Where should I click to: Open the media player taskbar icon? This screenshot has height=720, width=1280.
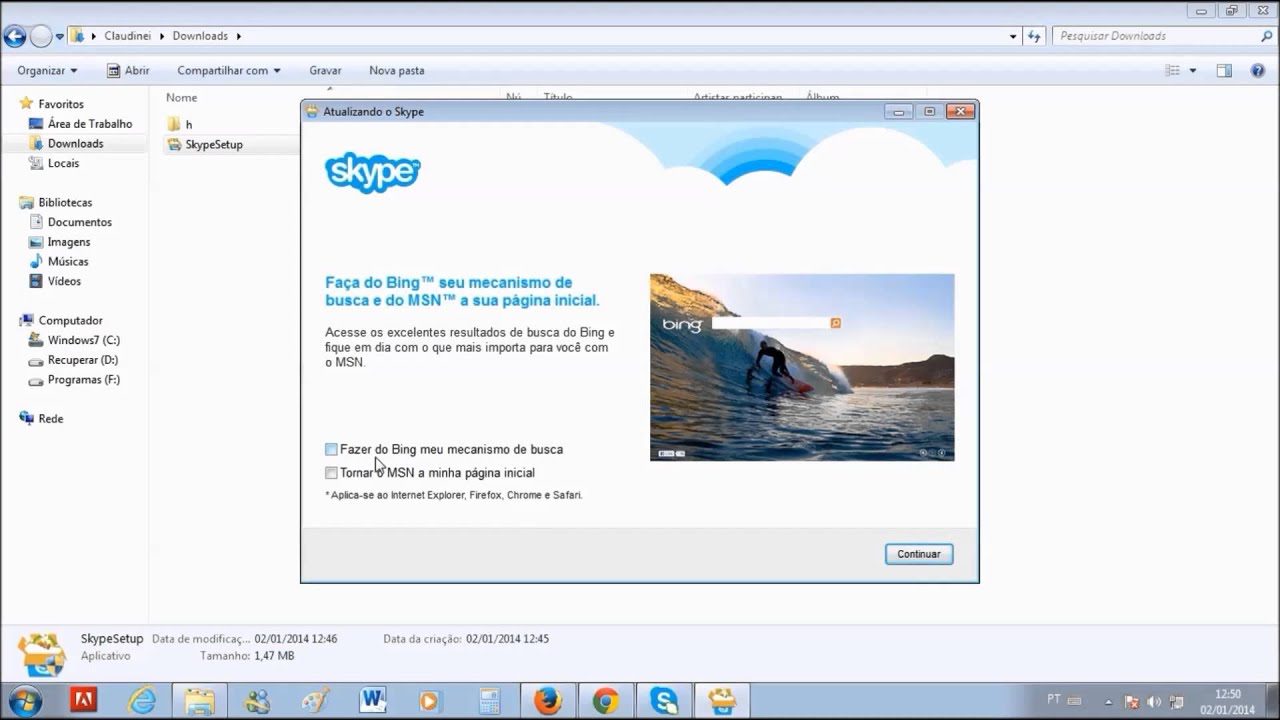pyautogui.click(x=431, y=701)
